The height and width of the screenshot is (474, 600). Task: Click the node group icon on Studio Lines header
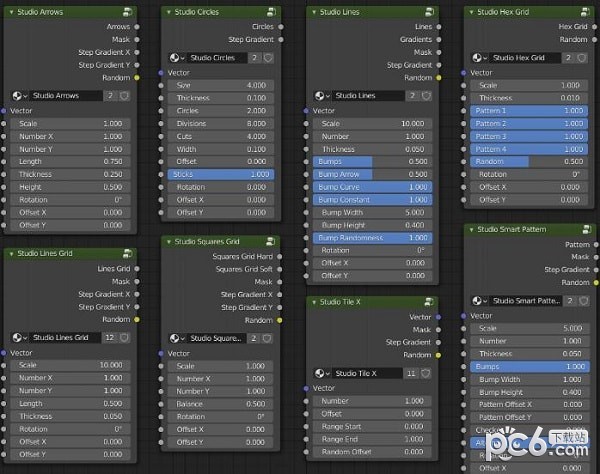click(x=429, y=12)
